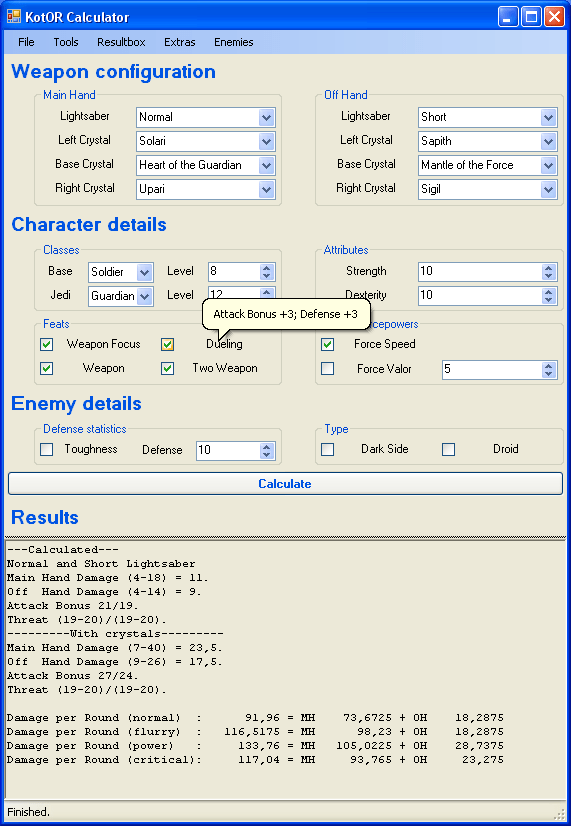Click the Calculate button
The image size is (571, 826).
[x=285, y=484]
